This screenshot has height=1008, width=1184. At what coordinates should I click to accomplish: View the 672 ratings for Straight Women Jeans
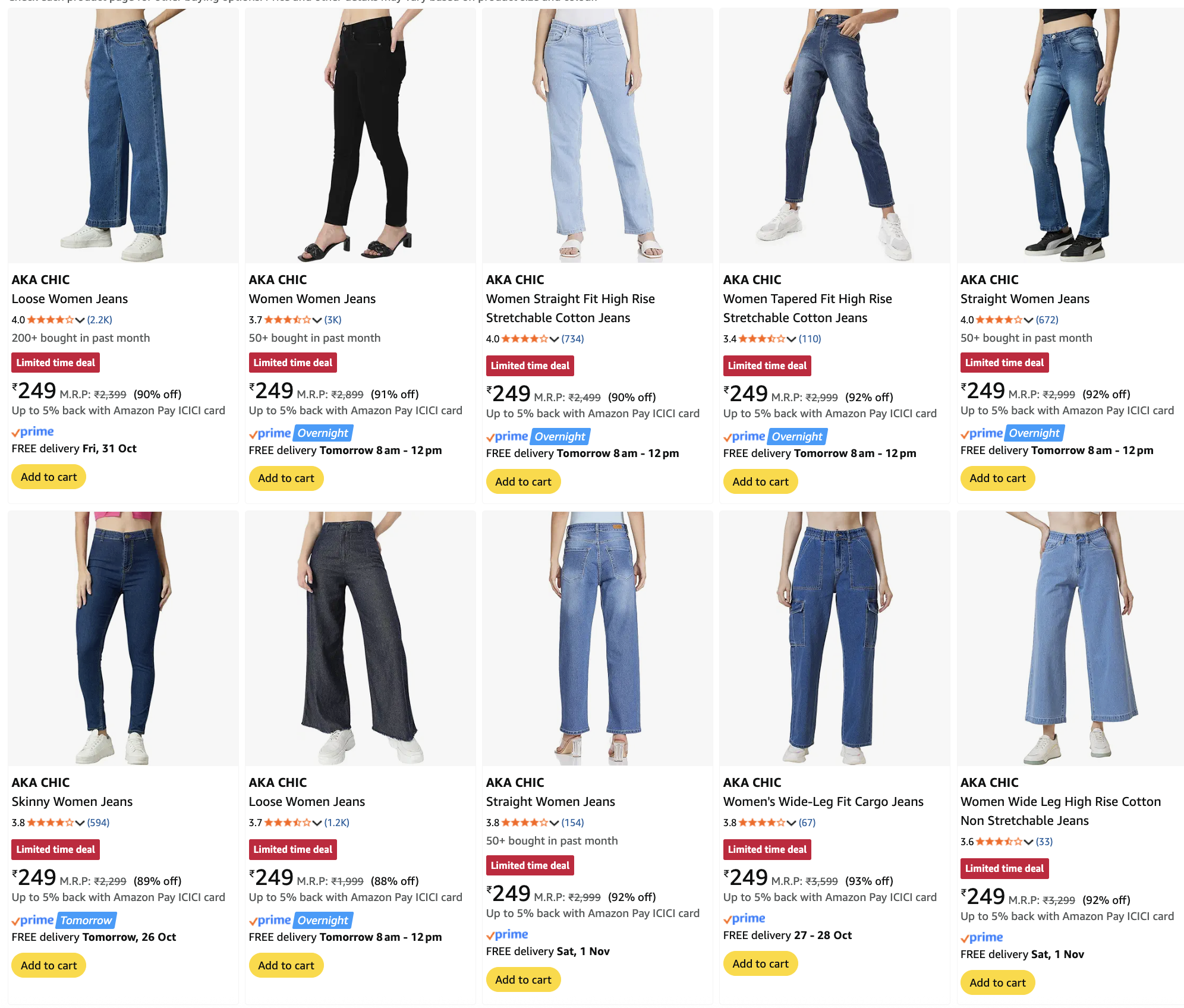(1047, 320)
